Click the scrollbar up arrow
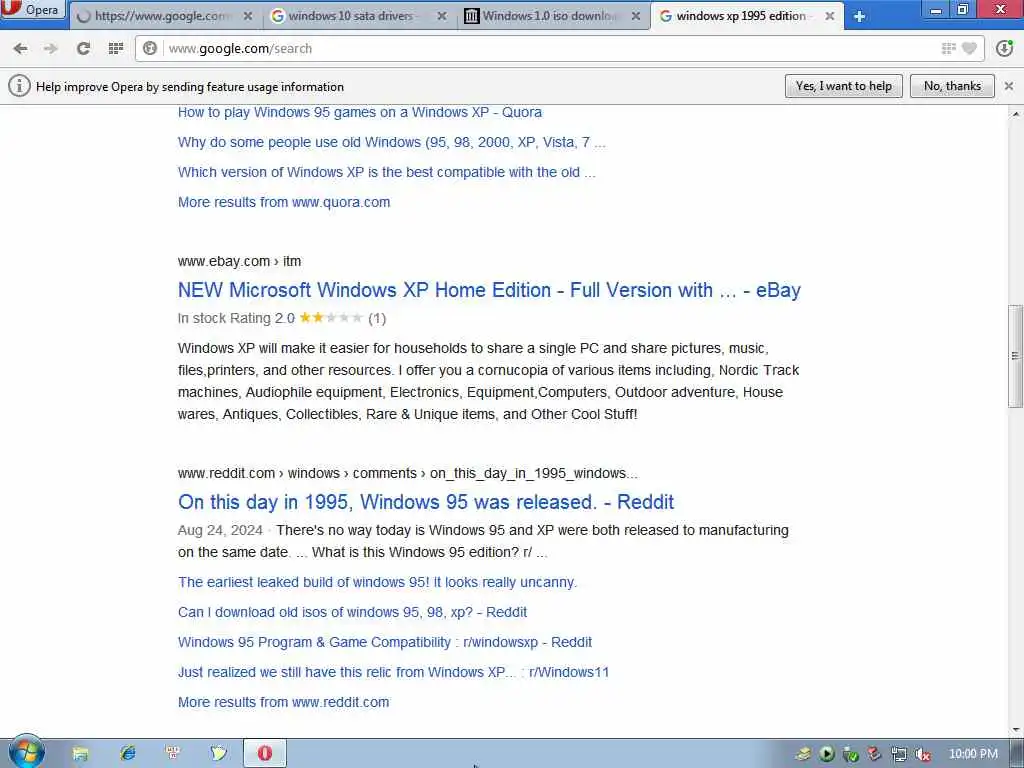1024x768 pixels. point(1015,115)
